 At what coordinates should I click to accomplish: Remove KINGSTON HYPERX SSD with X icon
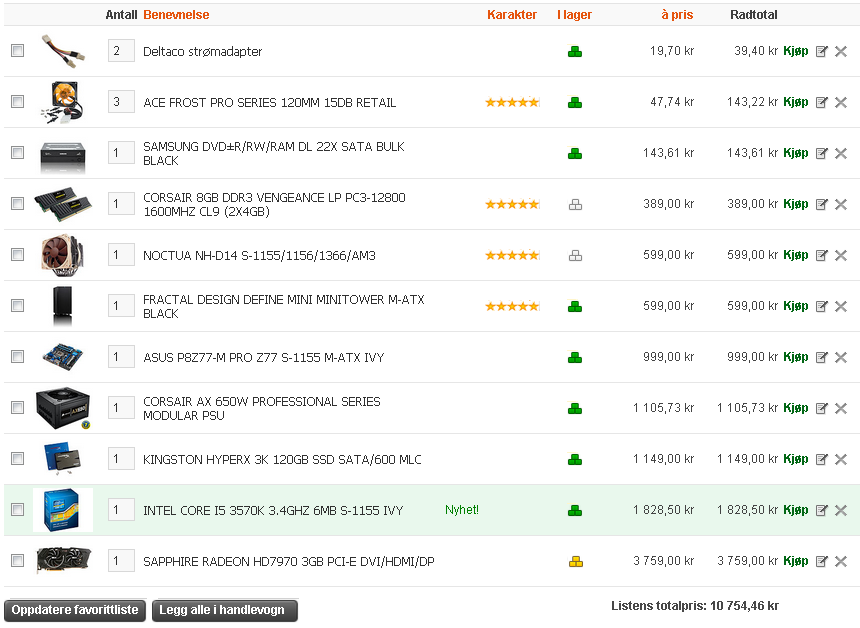(841, 460)
